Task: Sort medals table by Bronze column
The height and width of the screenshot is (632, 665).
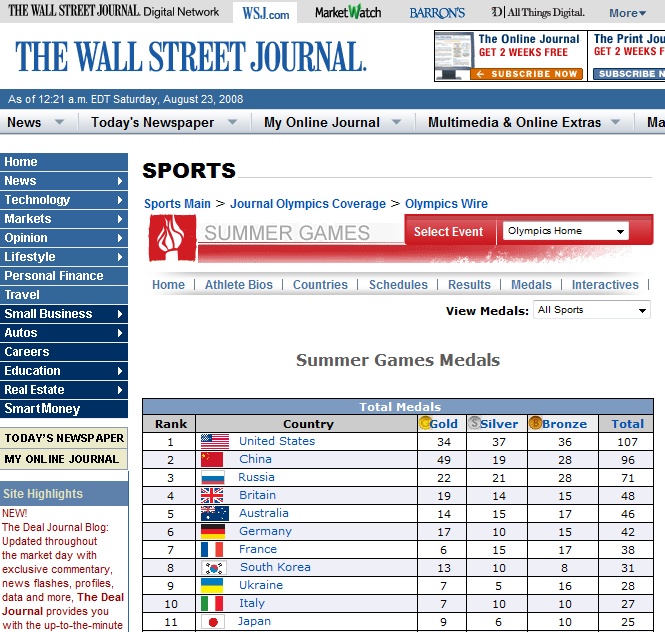Action: click(564, 424)
